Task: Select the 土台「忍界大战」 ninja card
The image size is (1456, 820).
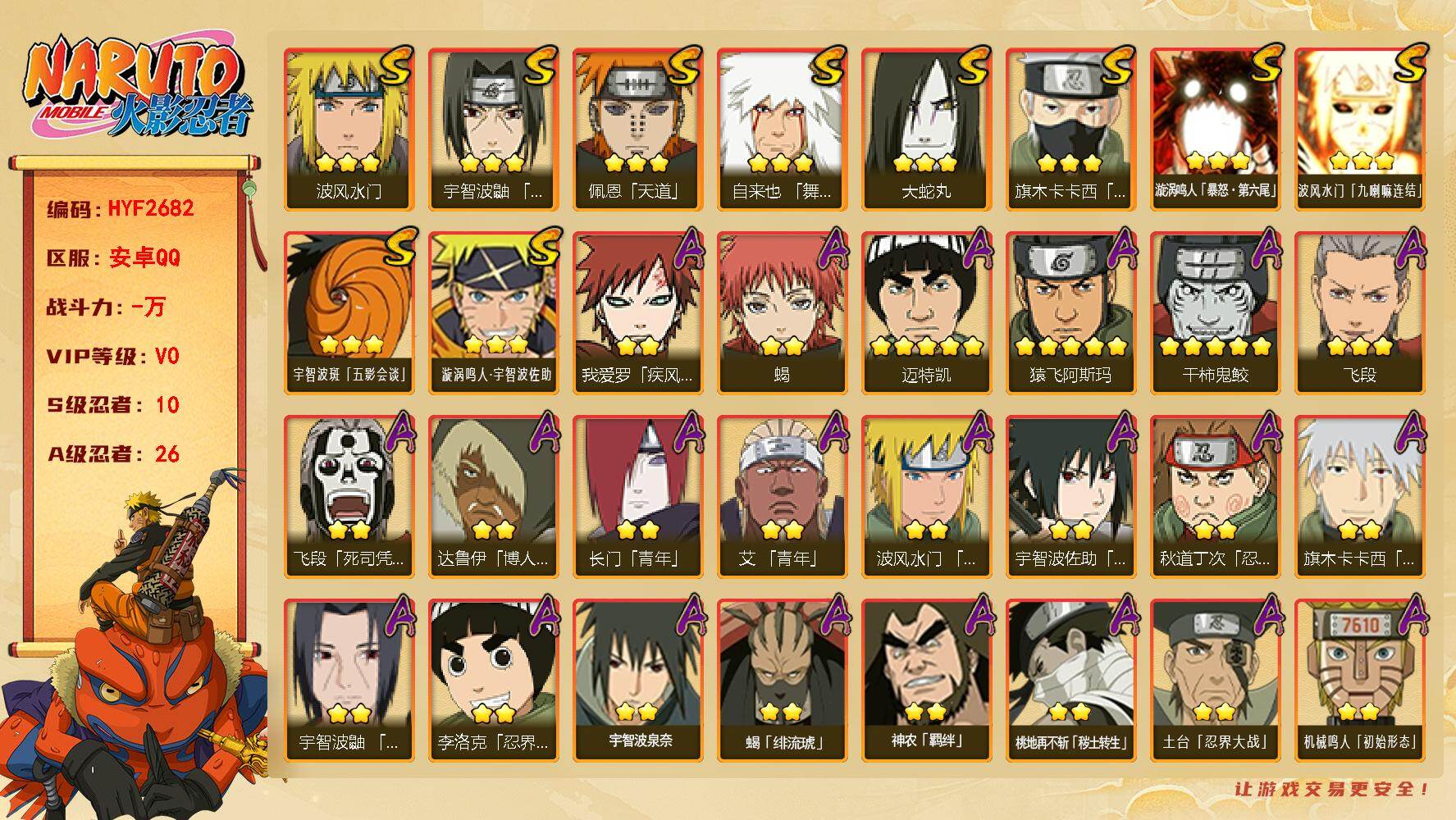Action: (1215, 680)
